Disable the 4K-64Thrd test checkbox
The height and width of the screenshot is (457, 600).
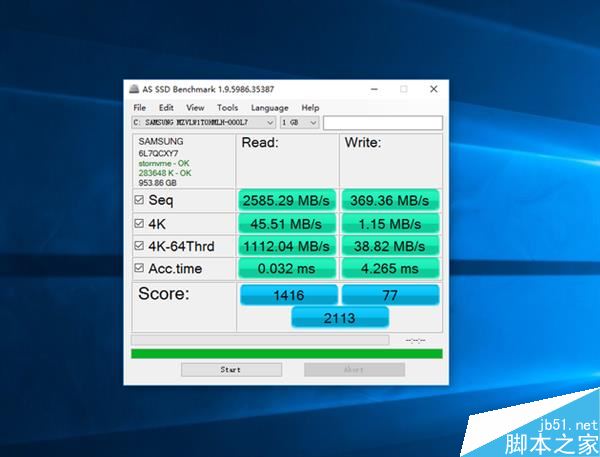pyautogui.click(x=139, y=245)
